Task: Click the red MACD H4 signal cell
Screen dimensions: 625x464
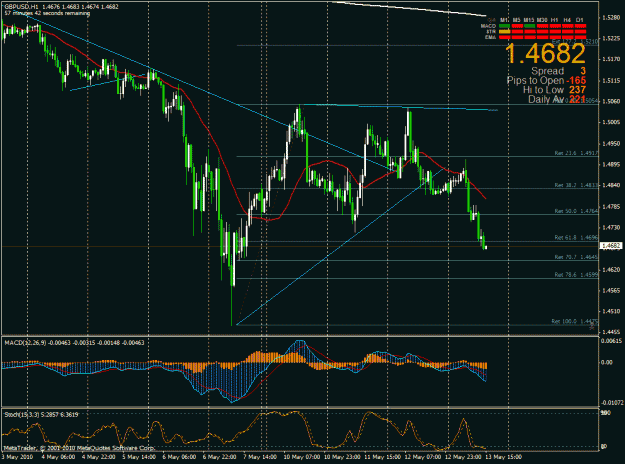Action: (568, 26)
